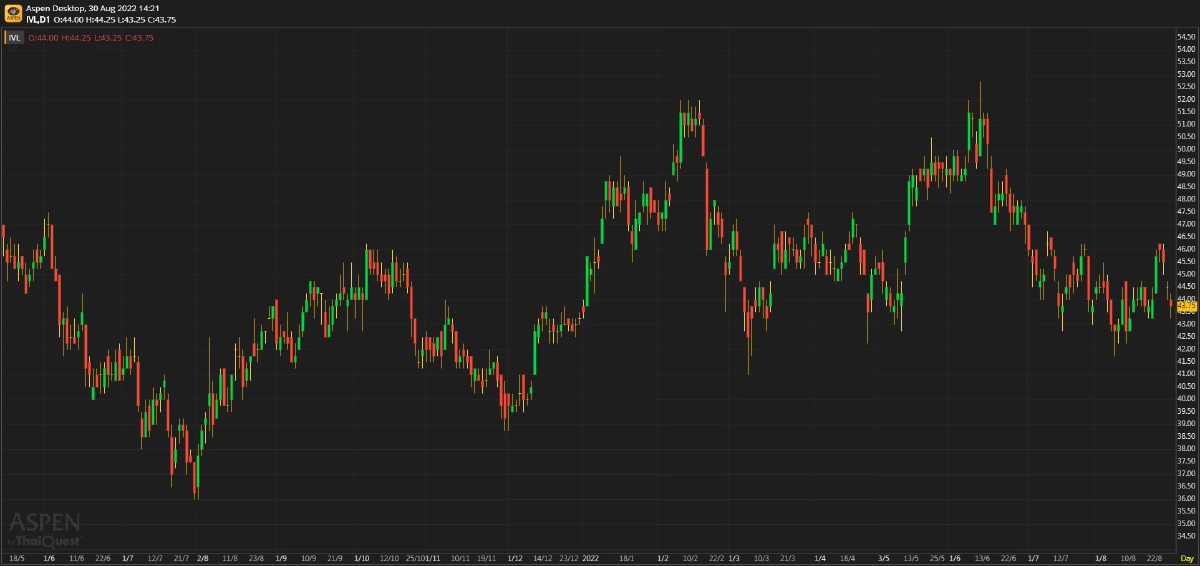Viewport: 1200px width, 566px height.
Task: Click the 1/12 date axis label
Action: [x=516, y=558]
